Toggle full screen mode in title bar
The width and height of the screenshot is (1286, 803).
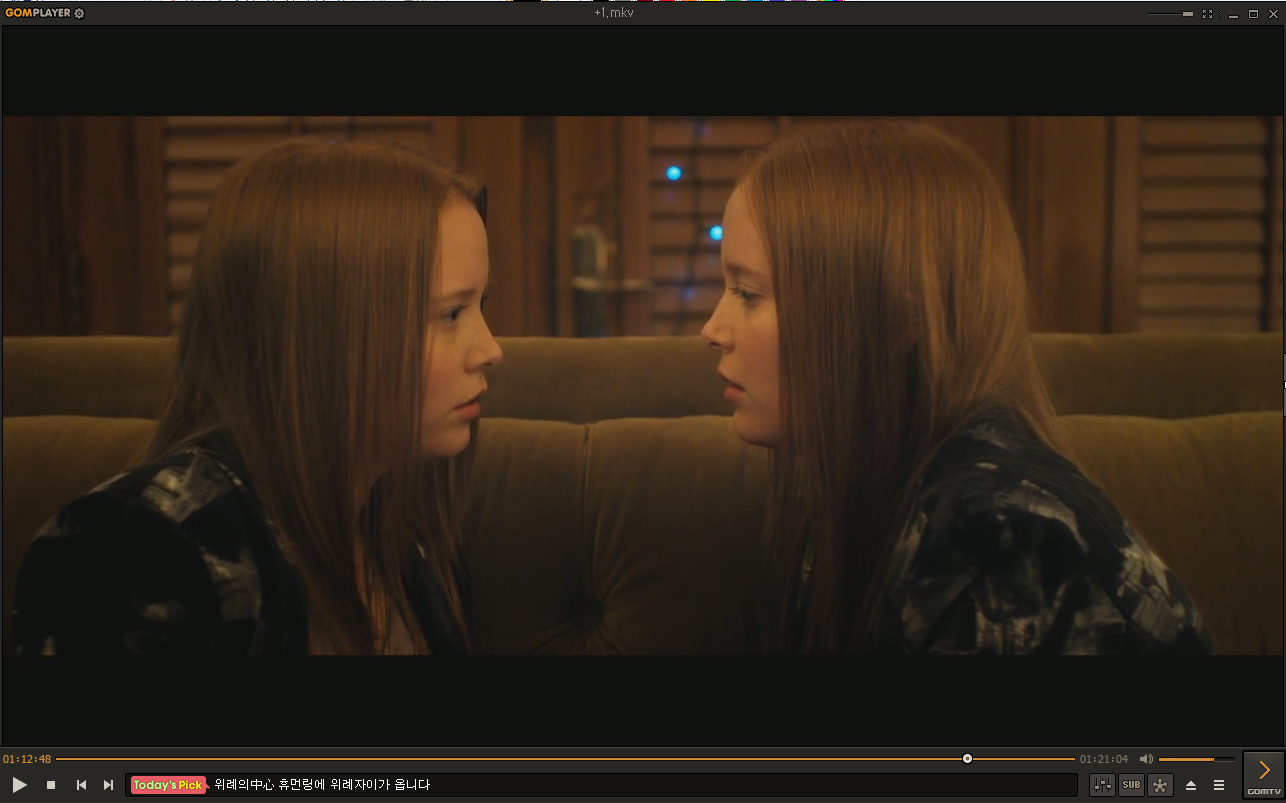(1207, 14)
